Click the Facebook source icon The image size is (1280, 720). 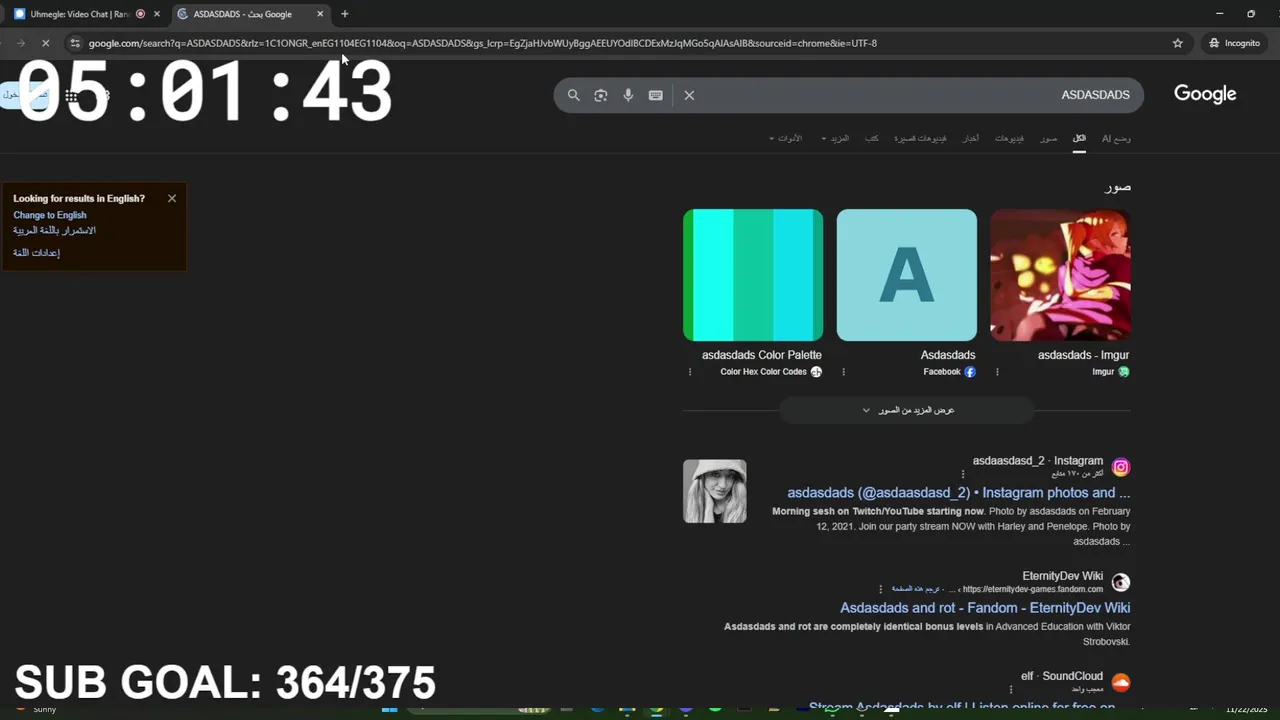click(970, 372)
